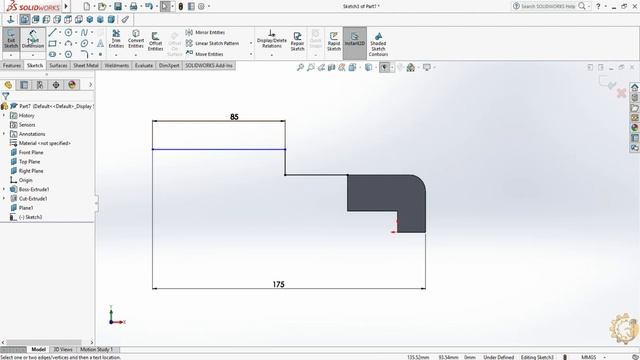Expand the manager panel tabs chevron
Viewport: 640px width, 360px height.
point(90,85)
